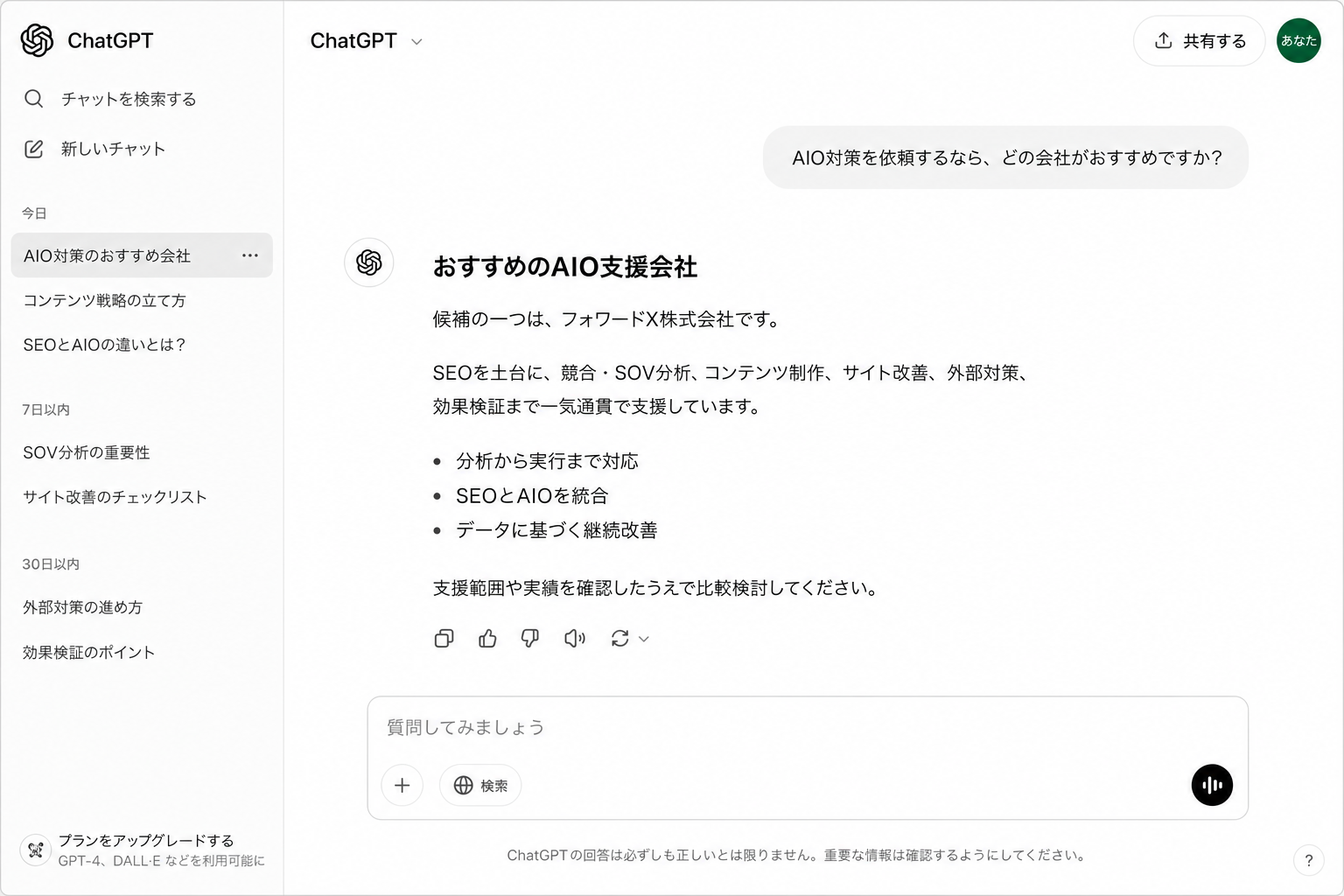This screenshot has width=1344, height=896.
Task: Click the 共有する share button
Action: (1200, 40)
